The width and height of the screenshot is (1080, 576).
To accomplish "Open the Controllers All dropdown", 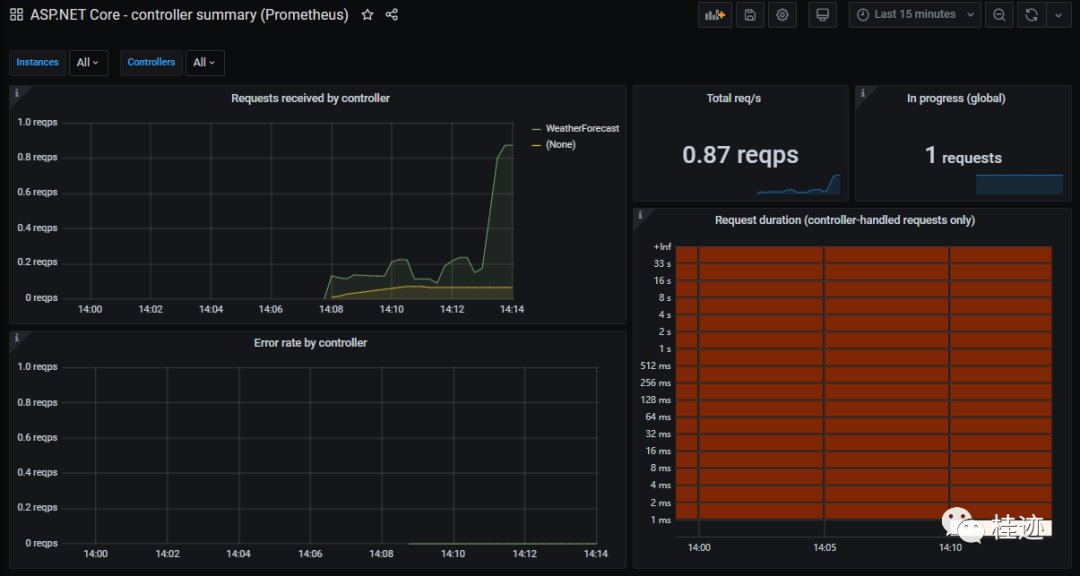I will pos(205,63).
